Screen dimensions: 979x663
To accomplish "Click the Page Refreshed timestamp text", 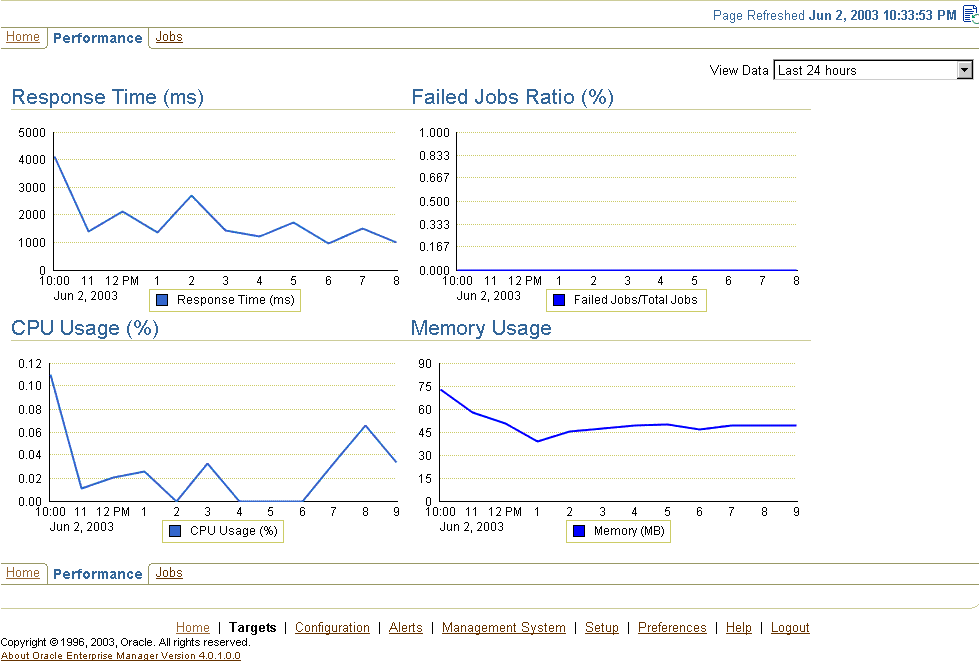I will [x=834, y=15].
